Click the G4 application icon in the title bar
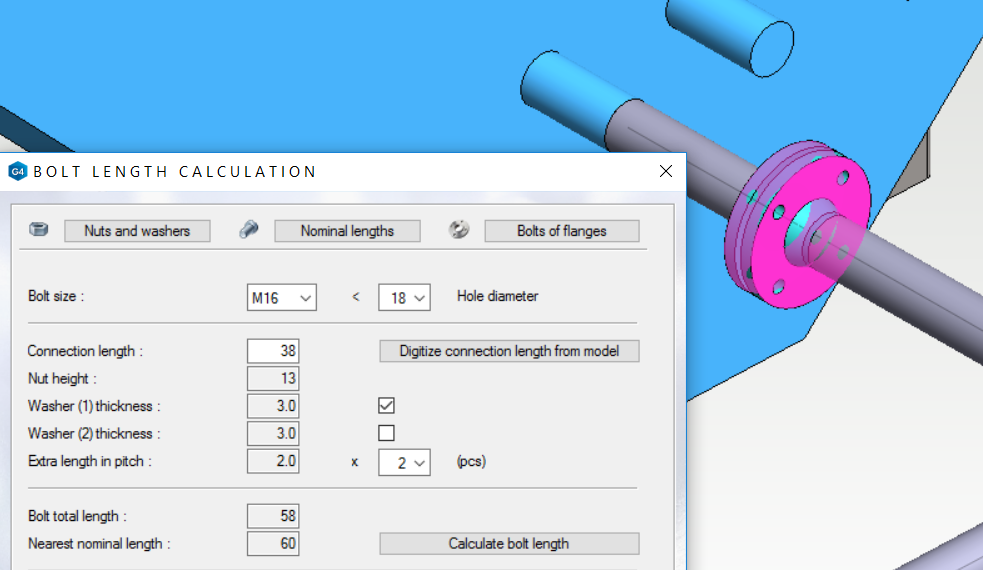Image resolution: width=983 pixels, height=570 pixels. pos(17,172)
